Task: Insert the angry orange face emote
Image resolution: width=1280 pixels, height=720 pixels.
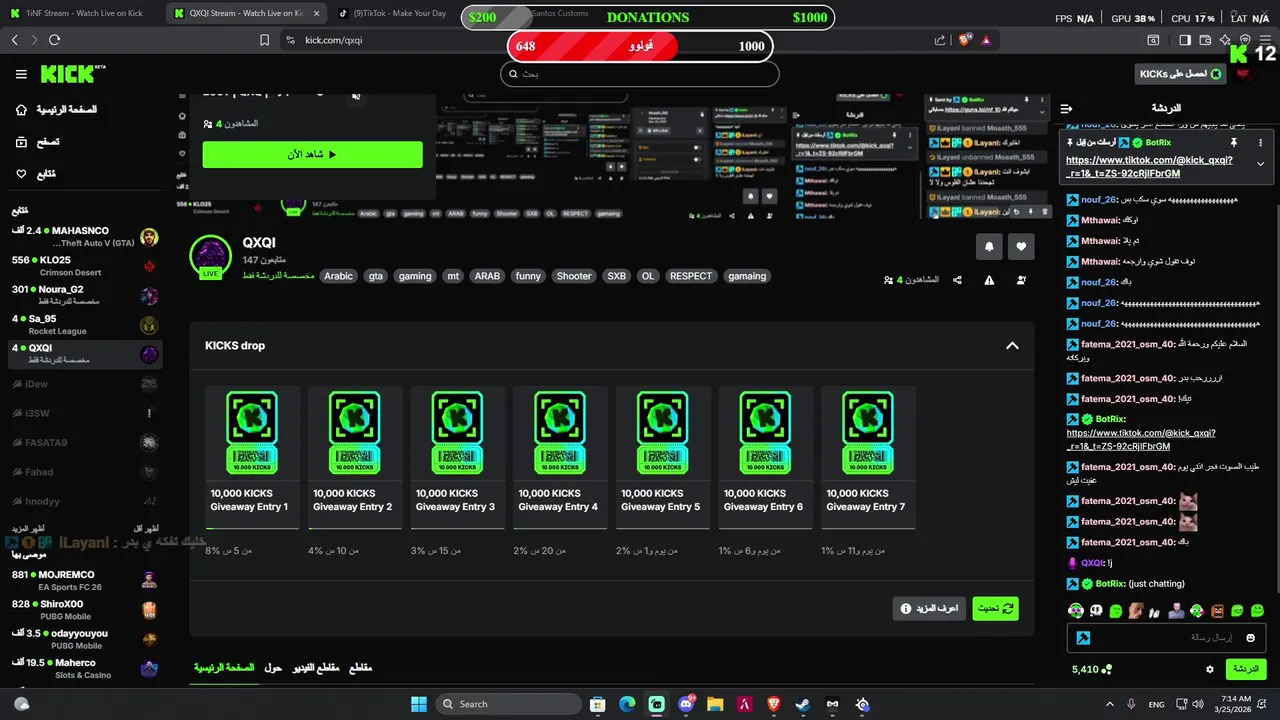Action: 1217,610
